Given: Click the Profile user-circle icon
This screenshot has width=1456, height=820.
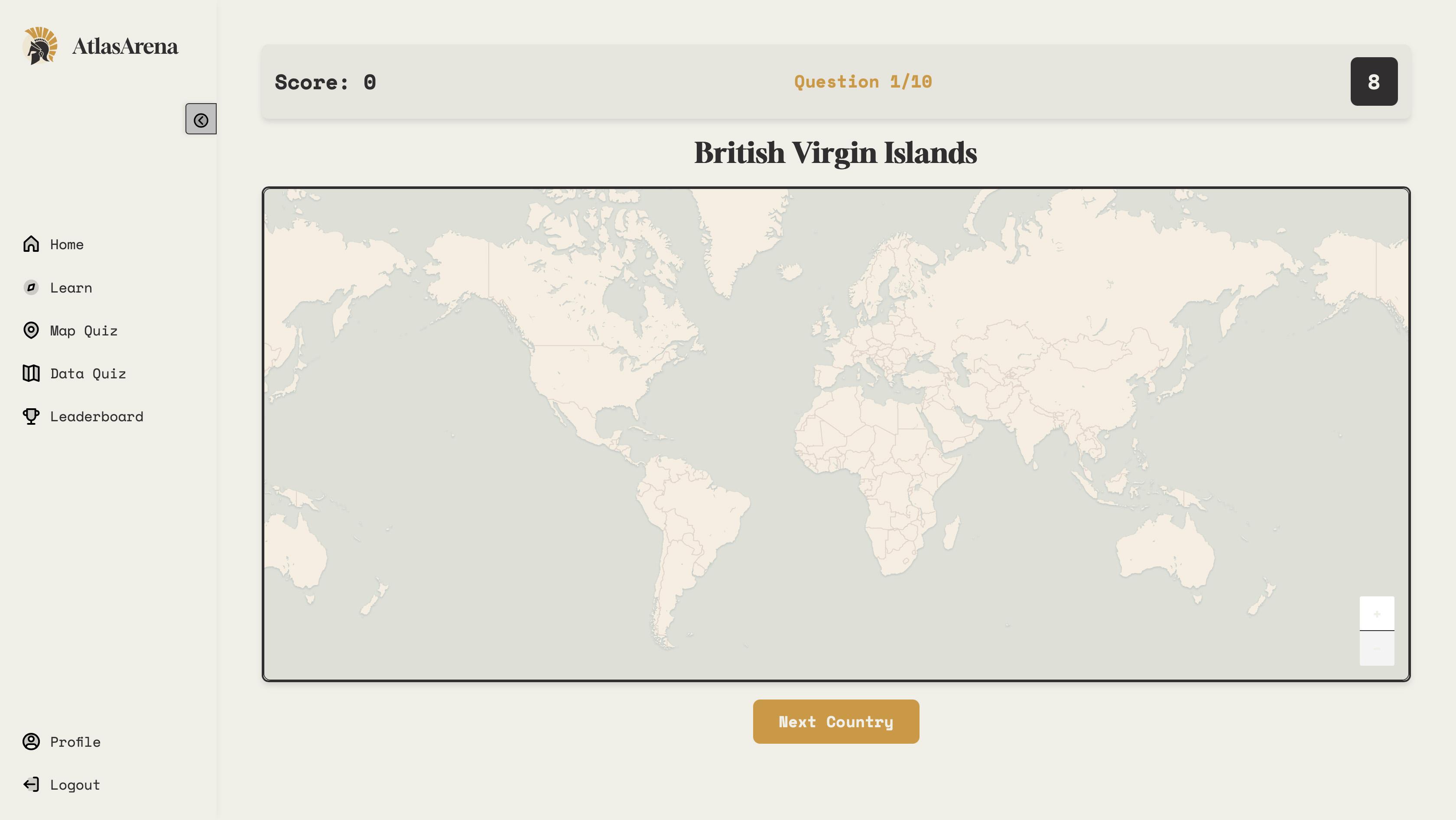Looking at the screenshot, I should coord(31,742).
